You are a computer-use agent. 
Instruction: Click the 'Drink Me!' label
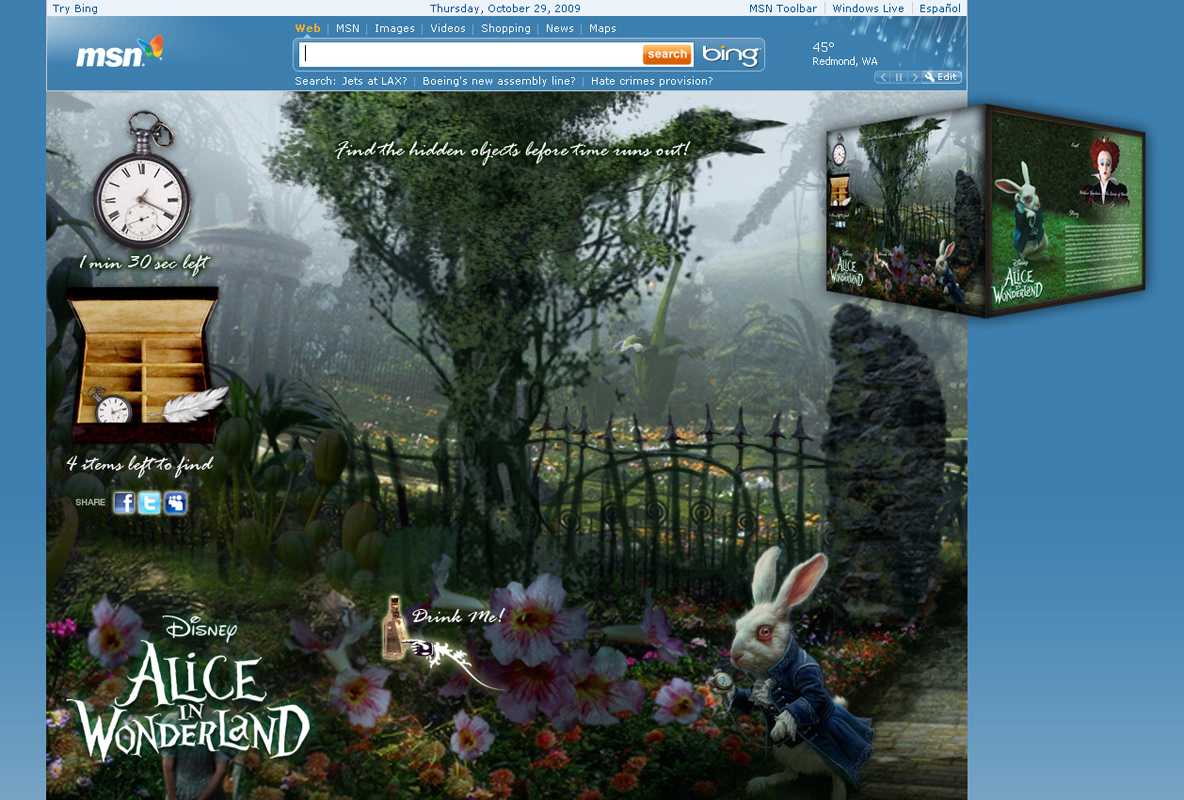458,616
